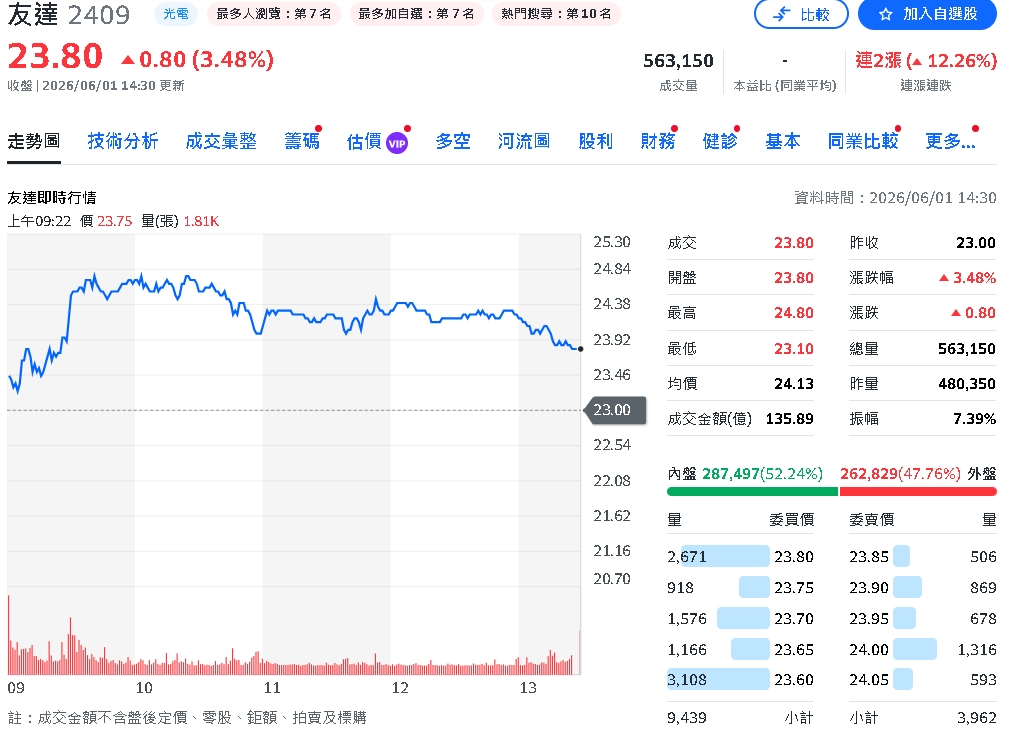Click the compare arrows icon in 比較 button

point(781,14)
